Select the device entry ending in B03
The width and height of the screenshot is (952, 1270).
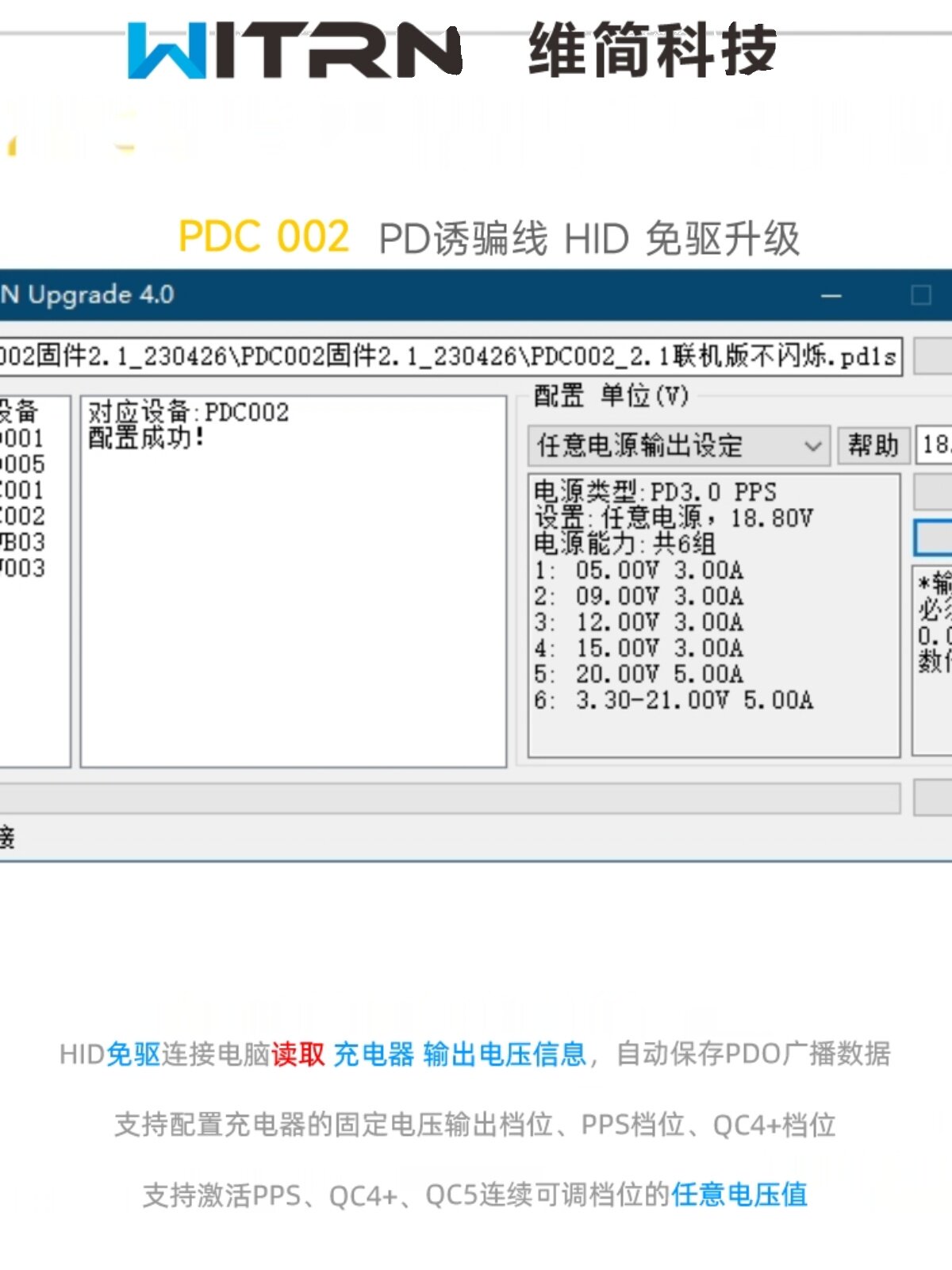(23, 542)
